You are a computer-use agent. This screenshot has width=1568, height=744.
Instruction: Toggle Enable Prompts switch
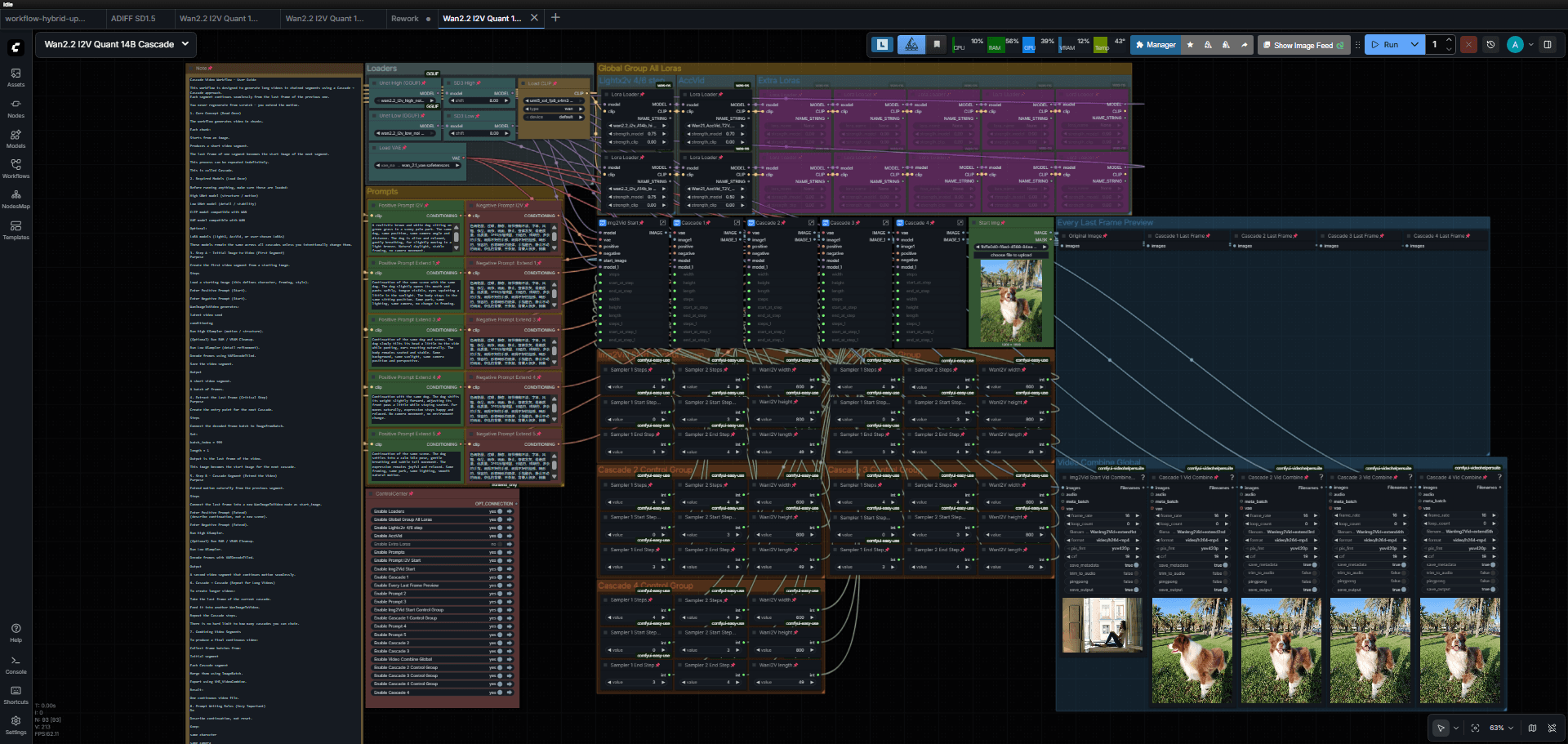[500, 552]
